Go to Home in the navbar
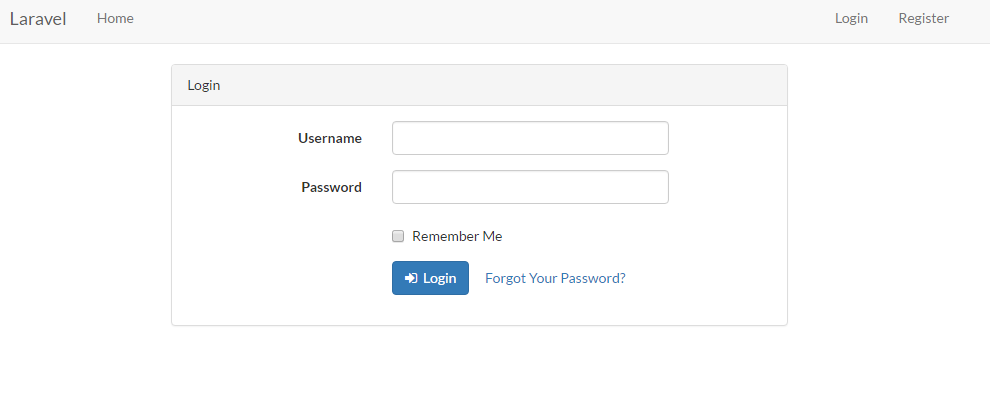Viewport: 990px width, 393px height. pyautogui.click(x=115, y=18)
